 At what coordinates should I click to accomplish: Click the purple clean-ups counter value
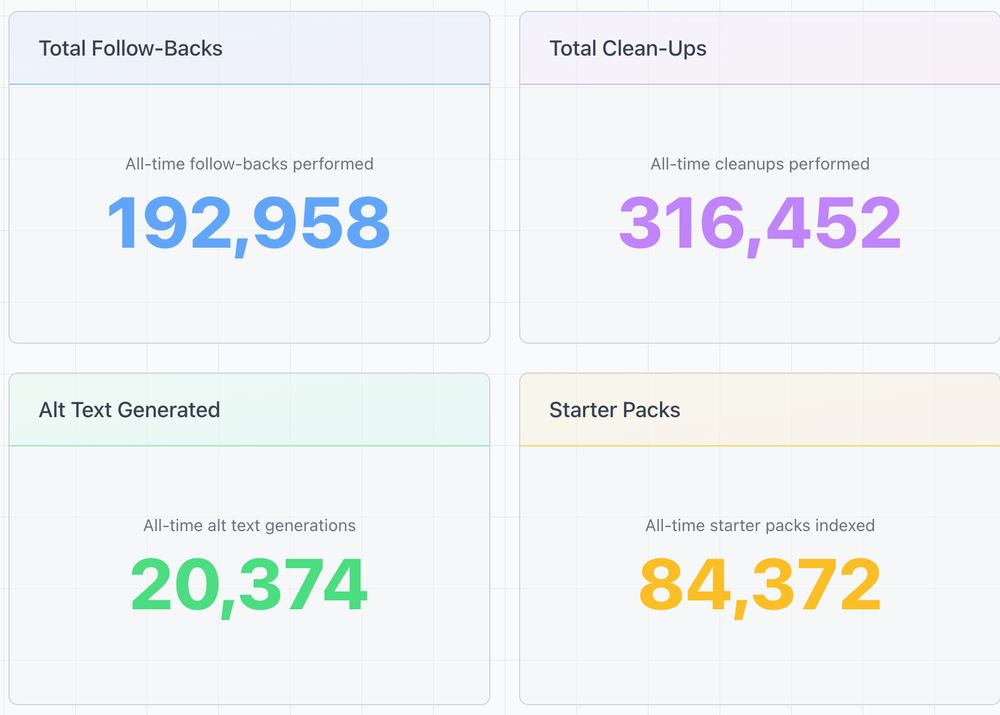(759, 222)
